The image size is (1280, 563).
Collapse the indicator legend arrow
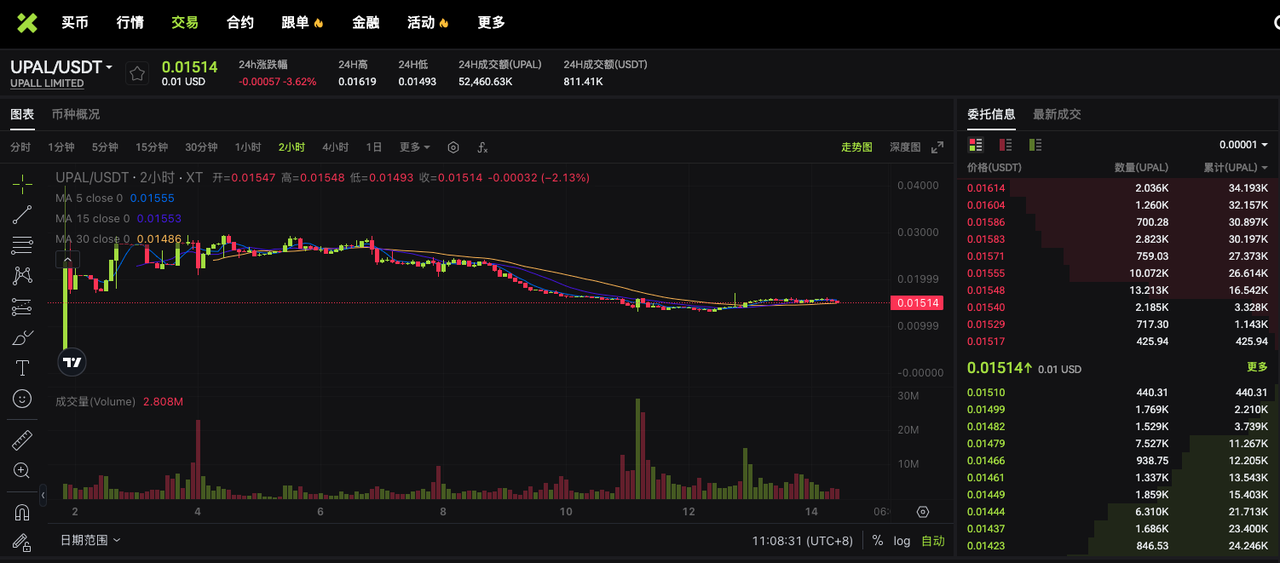[68, 260]
